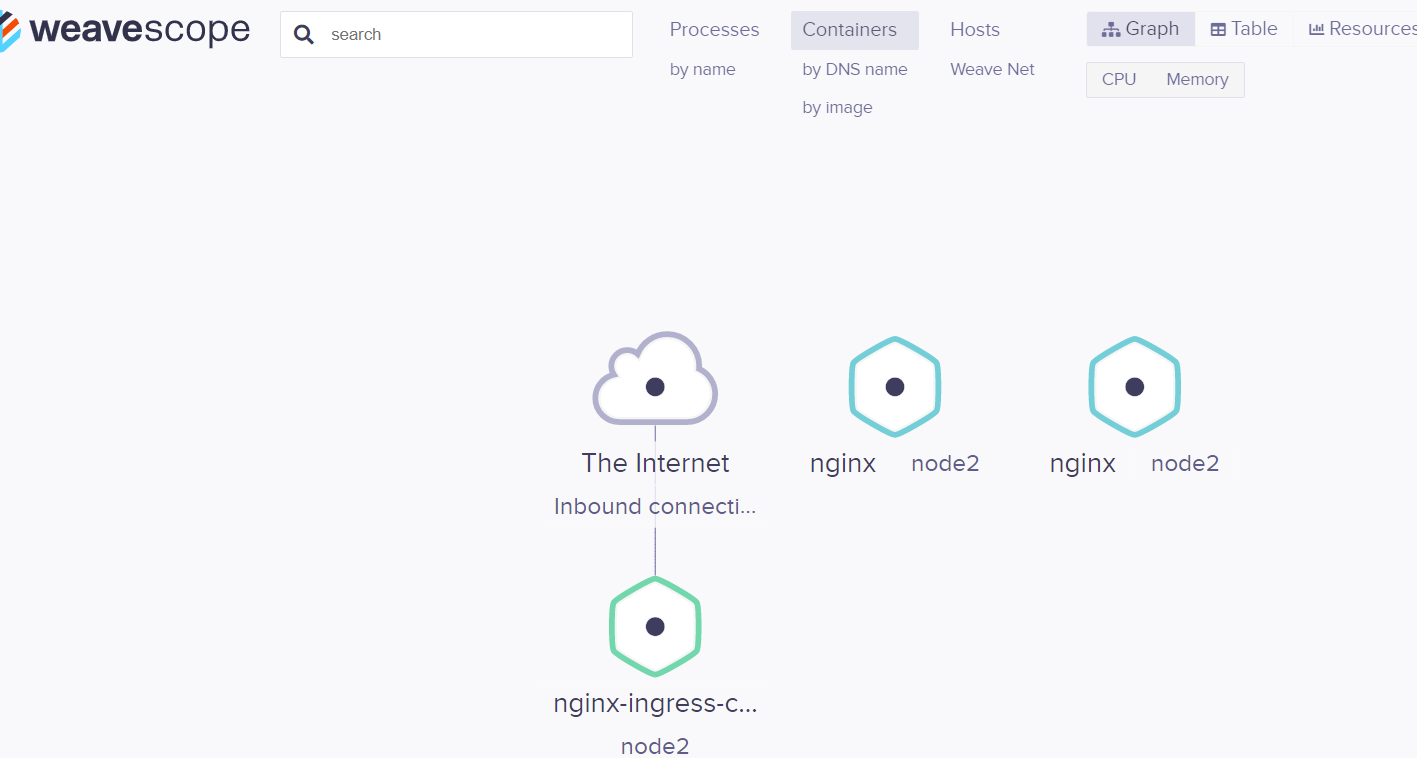Select the green nginx-ingress-controller hexagon node

tap(655, 626)
